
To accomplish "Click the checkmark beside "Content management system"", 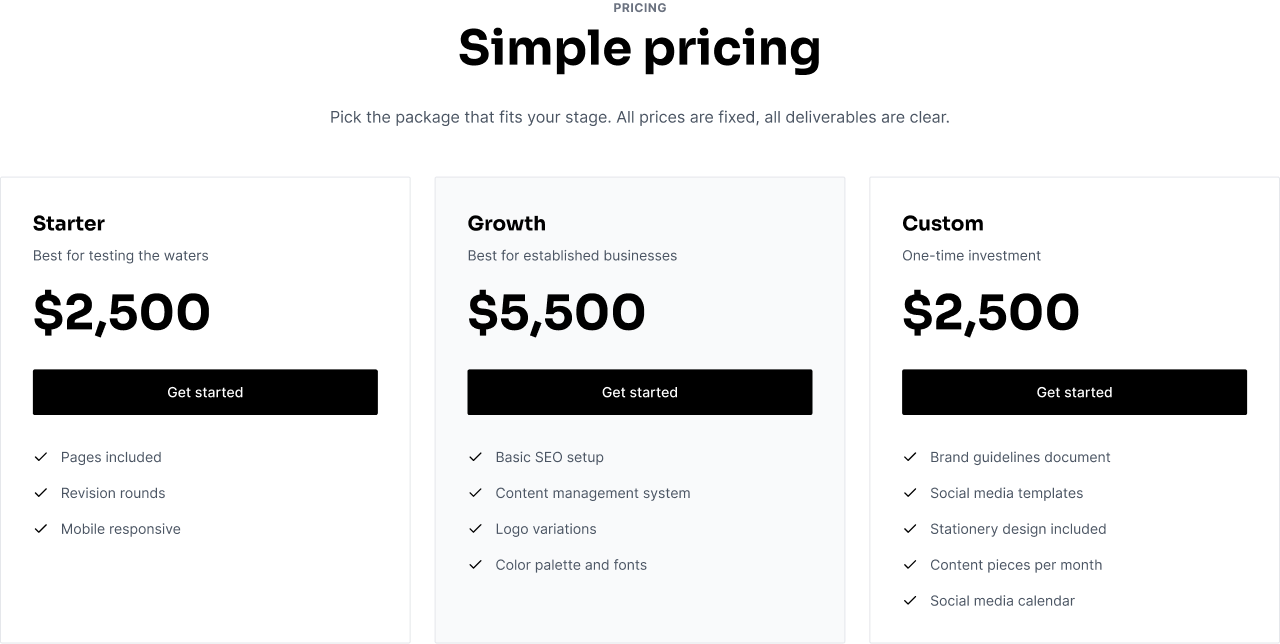I will coord(476,493).
